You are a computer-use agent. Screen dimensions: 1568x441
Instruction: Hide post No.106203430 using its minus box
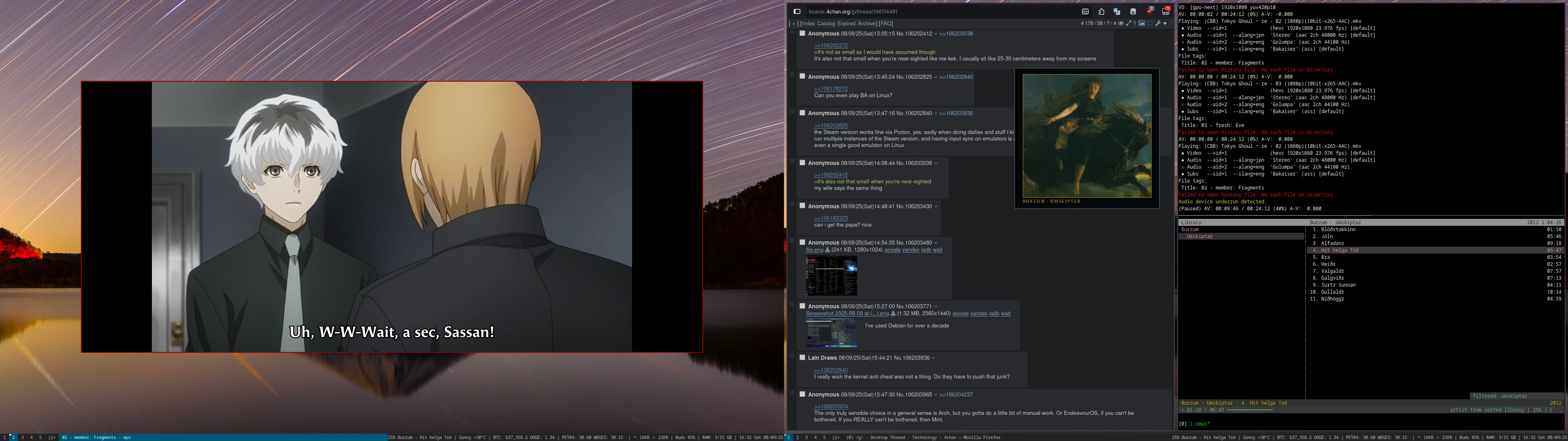point(792,205)
